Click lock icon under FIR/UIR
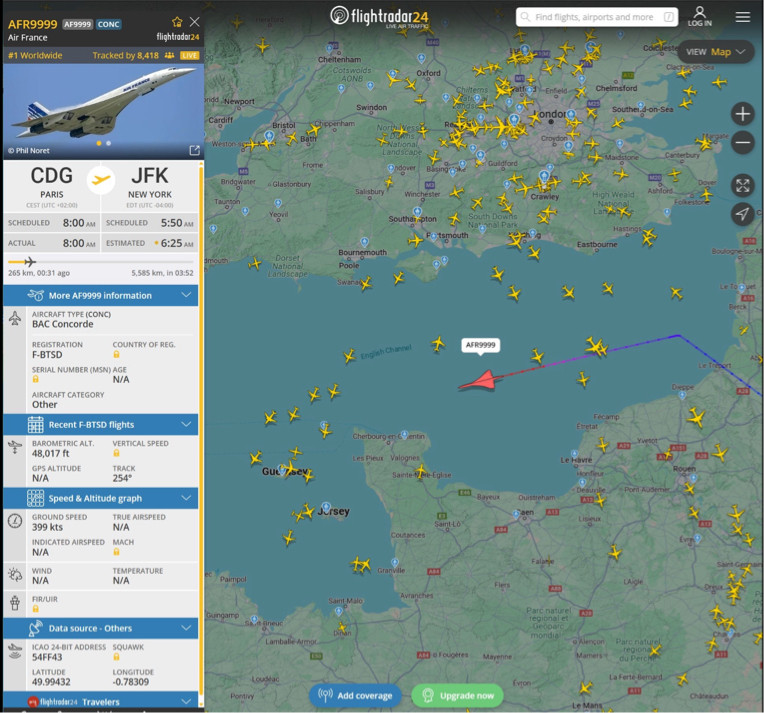 point(35,609)
